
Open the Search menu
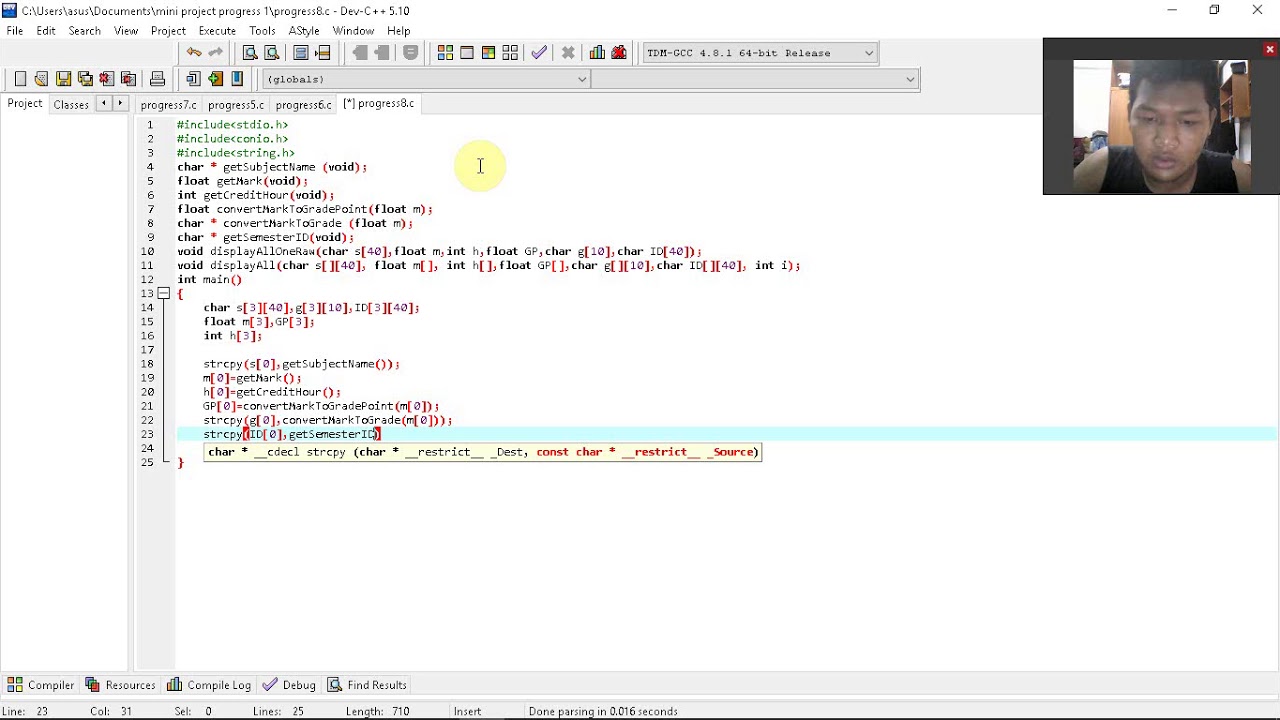click(x=84, y=31)
